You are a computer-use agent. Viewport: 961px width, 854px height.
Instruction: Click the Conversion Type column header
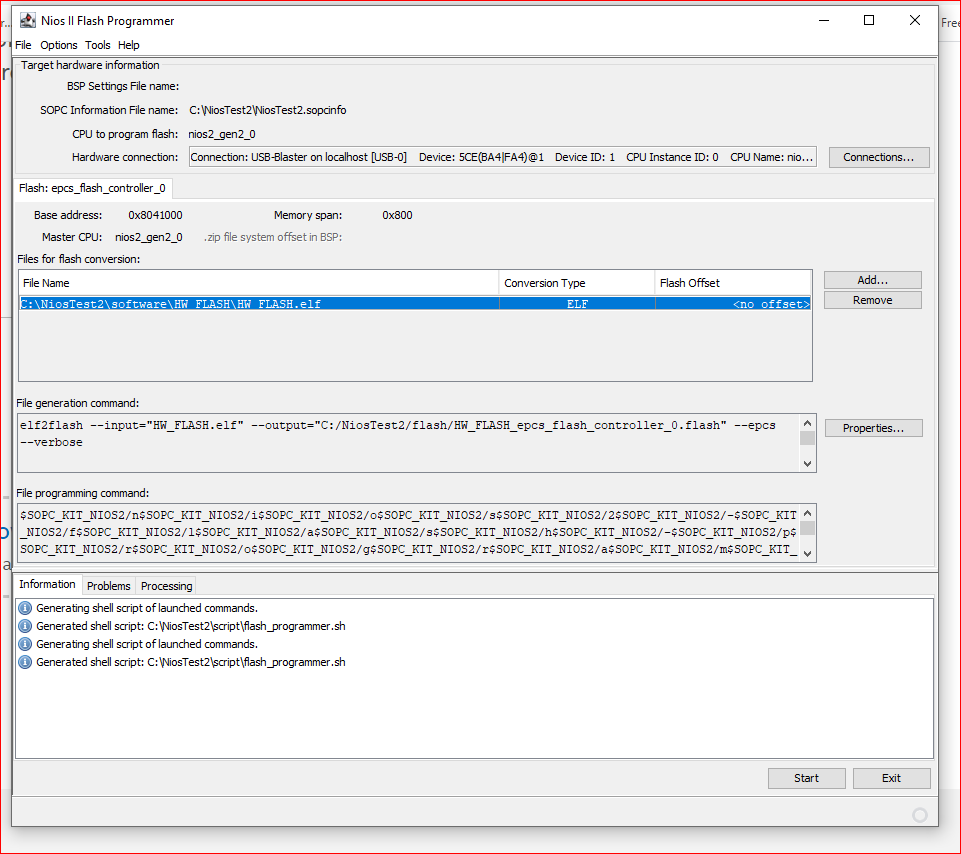click(577, 283)
